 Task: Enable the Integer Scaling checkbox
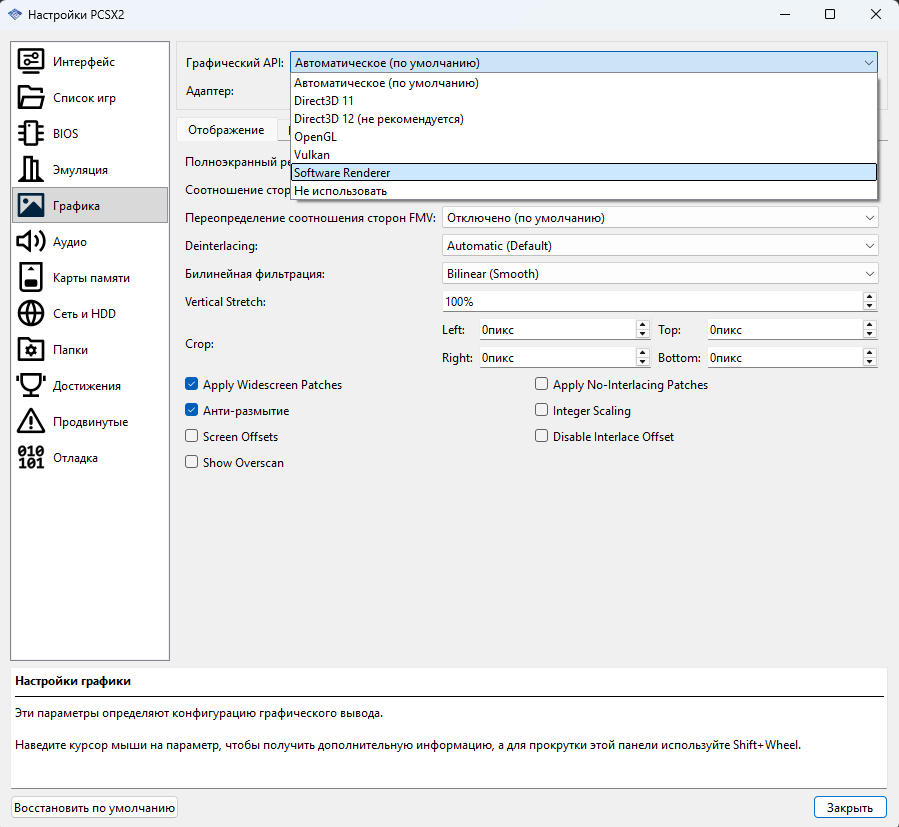tap(542, 411)
